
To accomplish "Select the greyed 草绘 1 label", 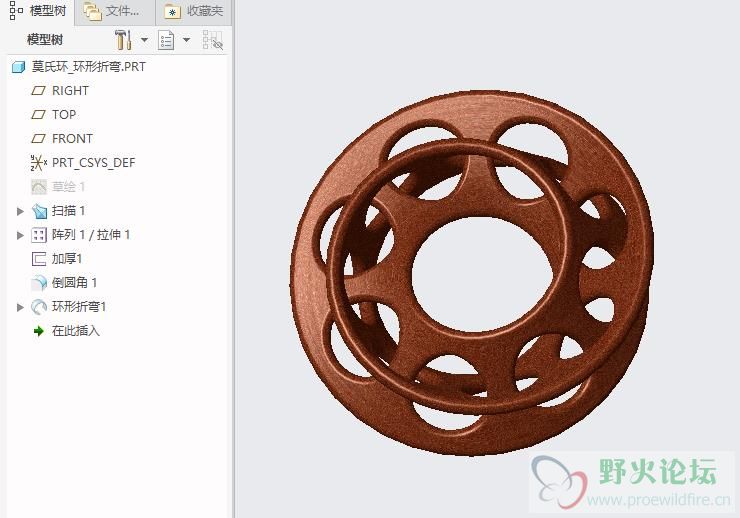I will tap(68, 187).
